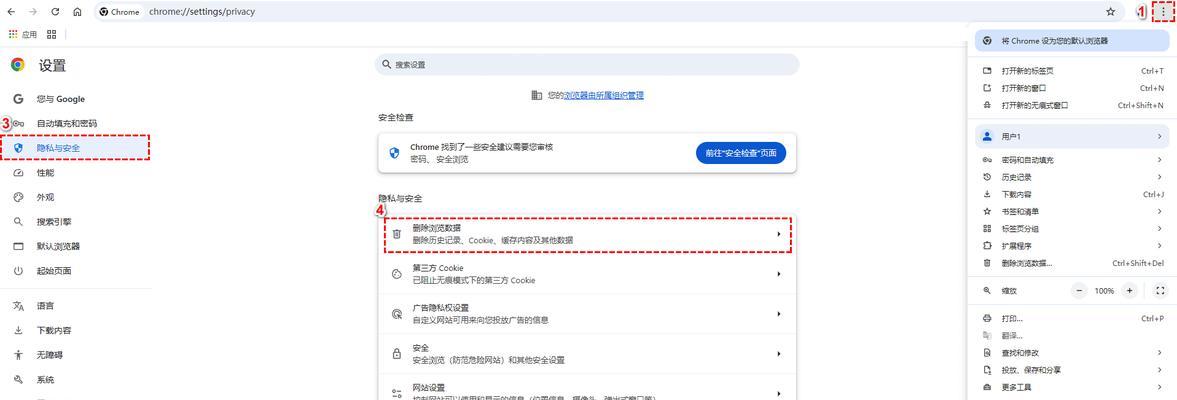Screen dimensions: 1177x400
Task: Select 投放、保存和分享 in the Chrome menu
Action: (1073, 370)
